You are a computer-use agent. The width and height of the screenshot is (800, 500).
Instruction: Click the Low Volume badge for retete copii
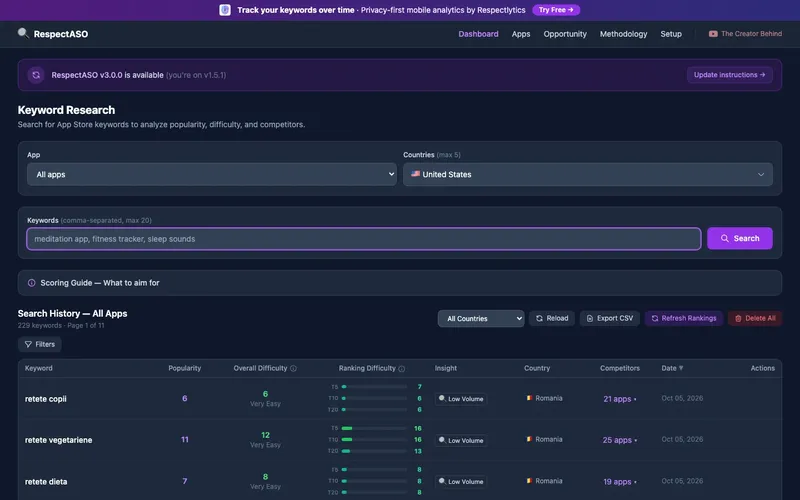coord(461,399)
